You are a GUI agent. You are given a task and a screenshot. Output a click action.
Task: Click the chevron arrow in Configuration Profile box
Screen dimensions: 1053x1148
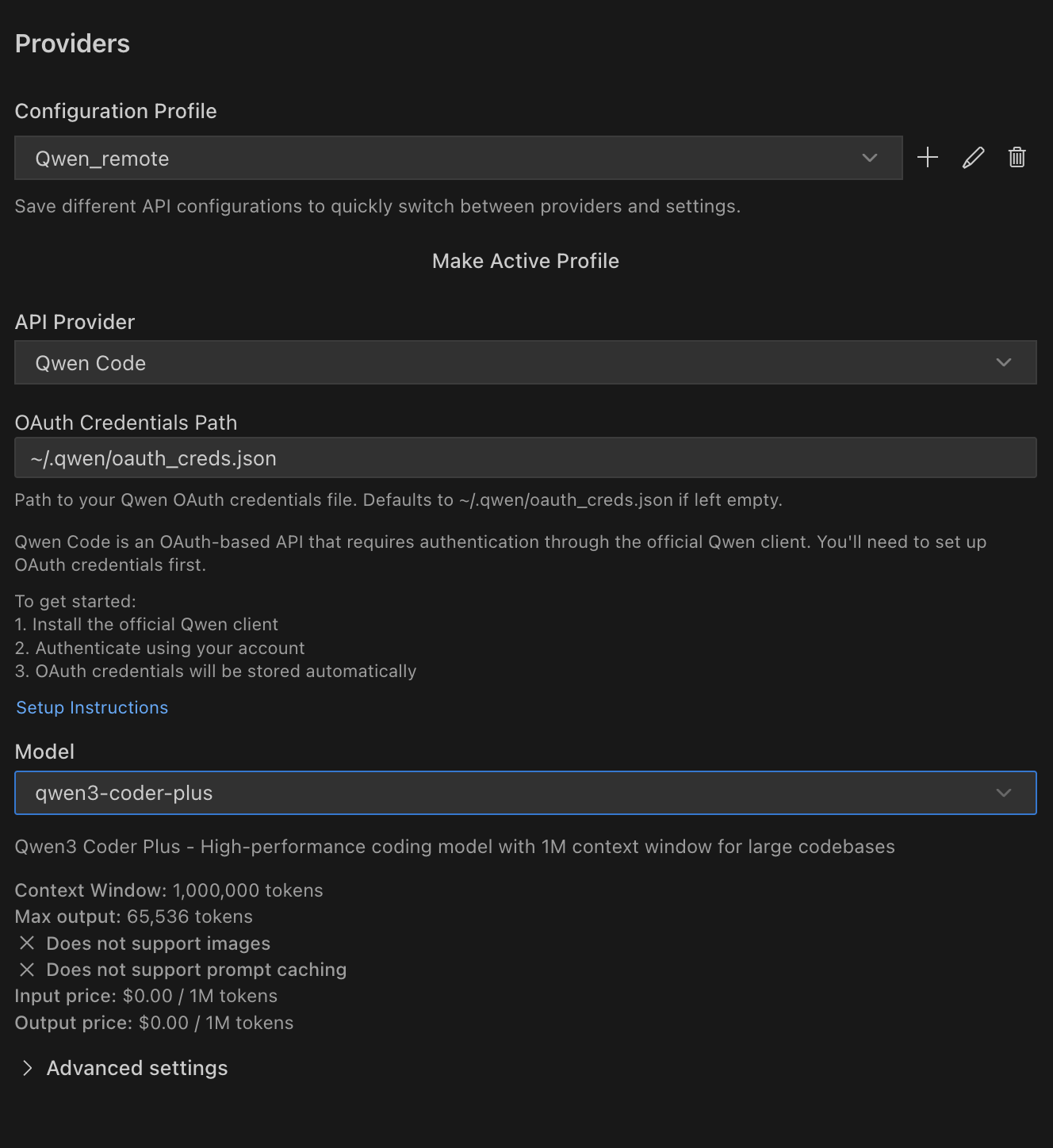870,158
